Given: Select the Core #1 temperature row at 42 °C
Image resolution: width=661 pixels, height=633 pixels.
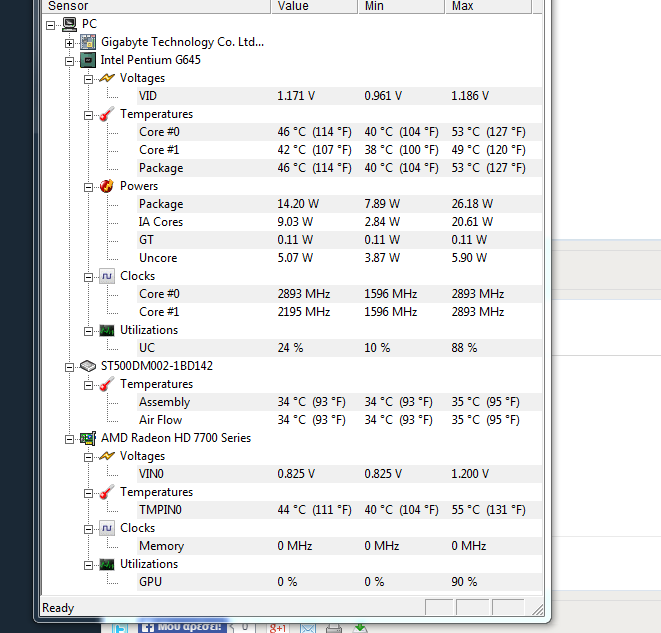Looking at the screenshot, I should click(x=339, y=150).
